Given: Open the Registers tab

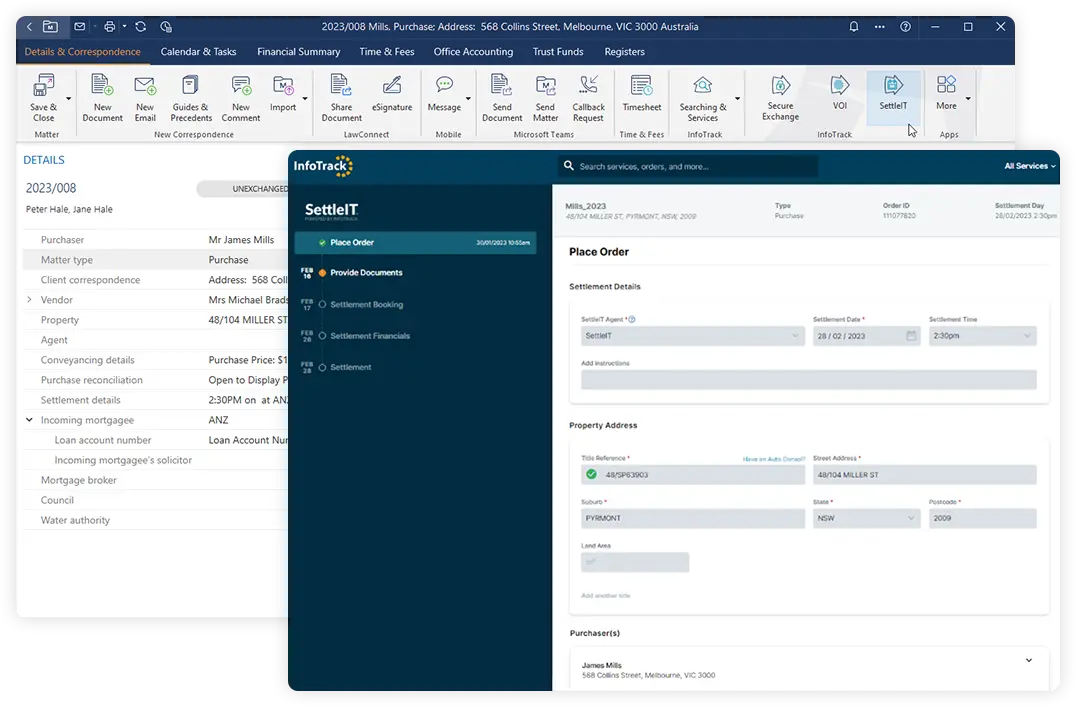Looking at the screenshot, I should click(x=624, y=51).
